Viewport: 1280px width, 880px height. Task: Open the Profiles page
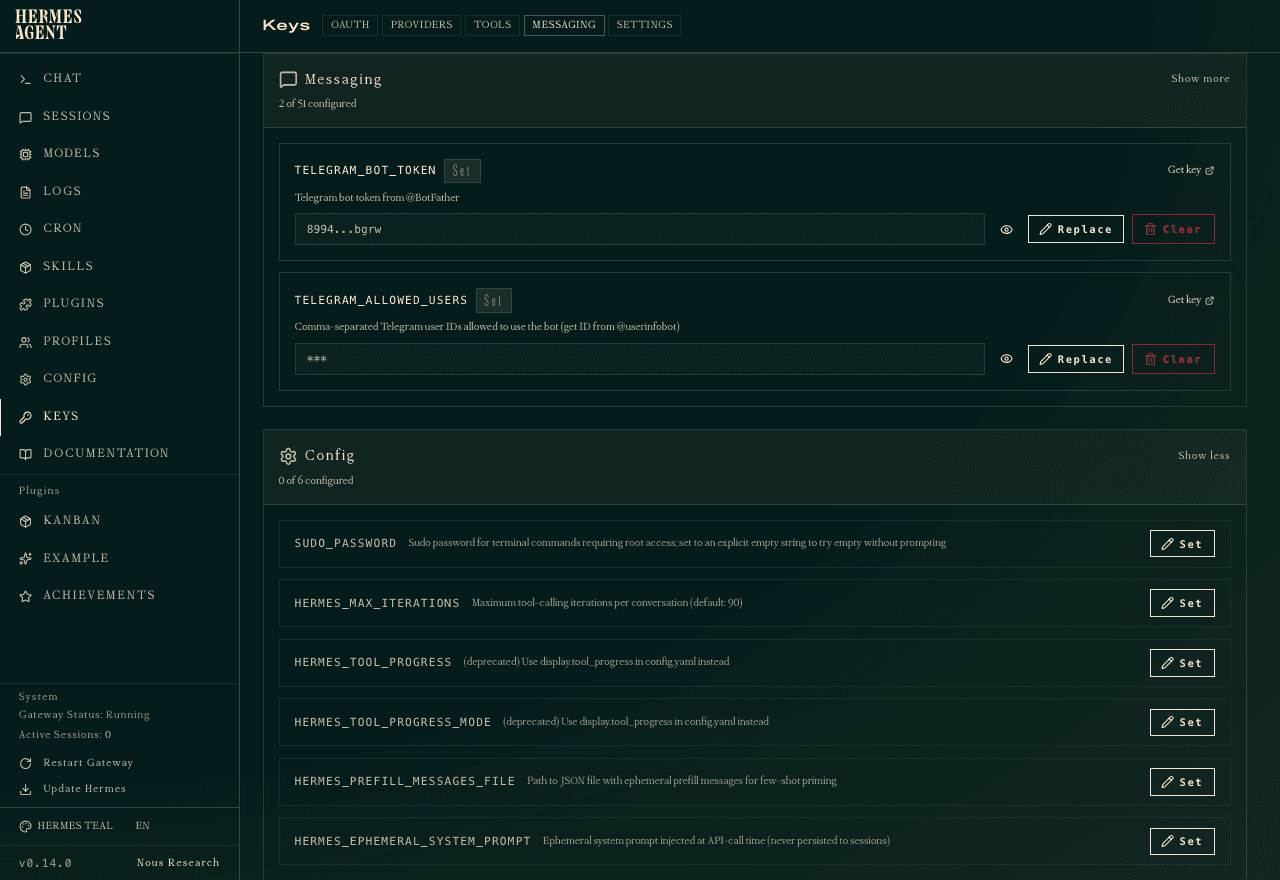coord(120,342)
